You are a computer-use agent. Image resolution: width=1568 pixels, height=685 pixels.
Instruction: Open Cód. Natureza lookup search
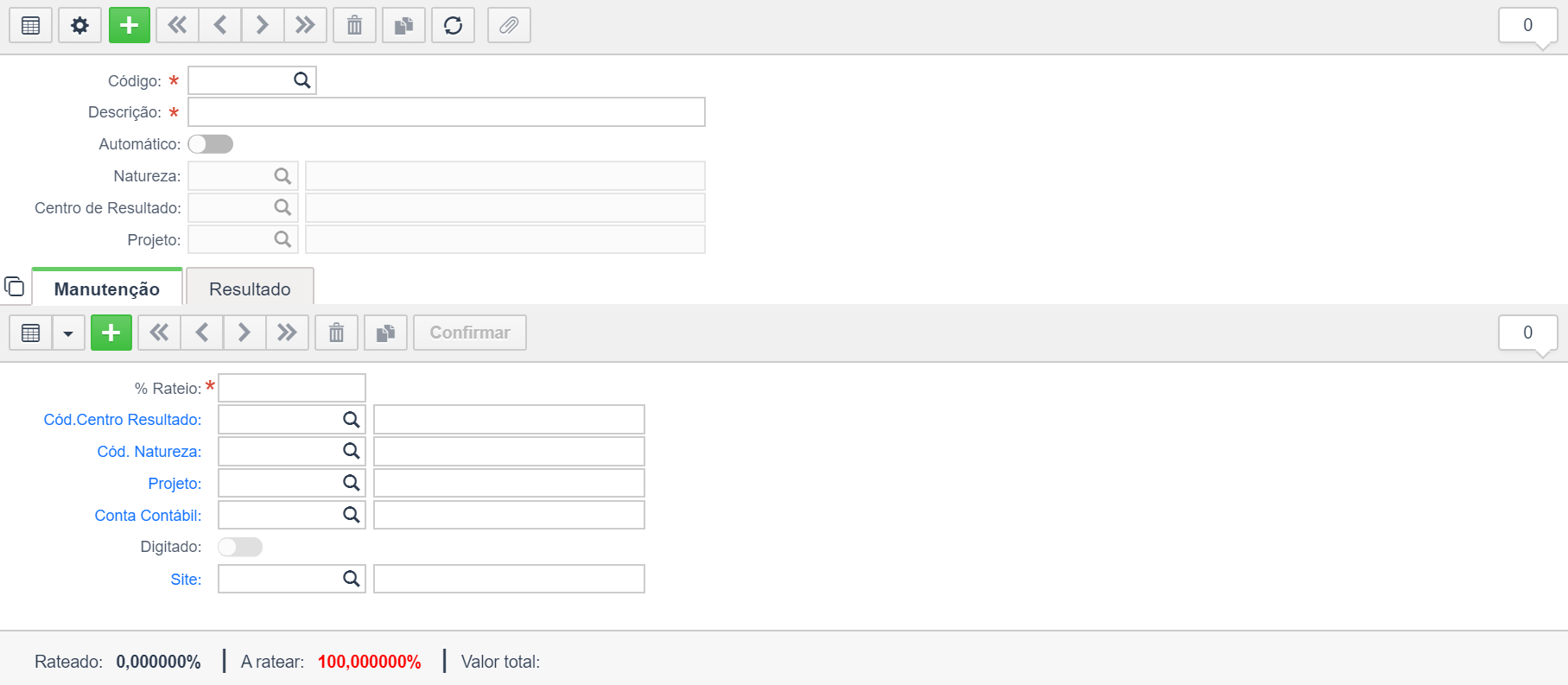tap(351, 451)
